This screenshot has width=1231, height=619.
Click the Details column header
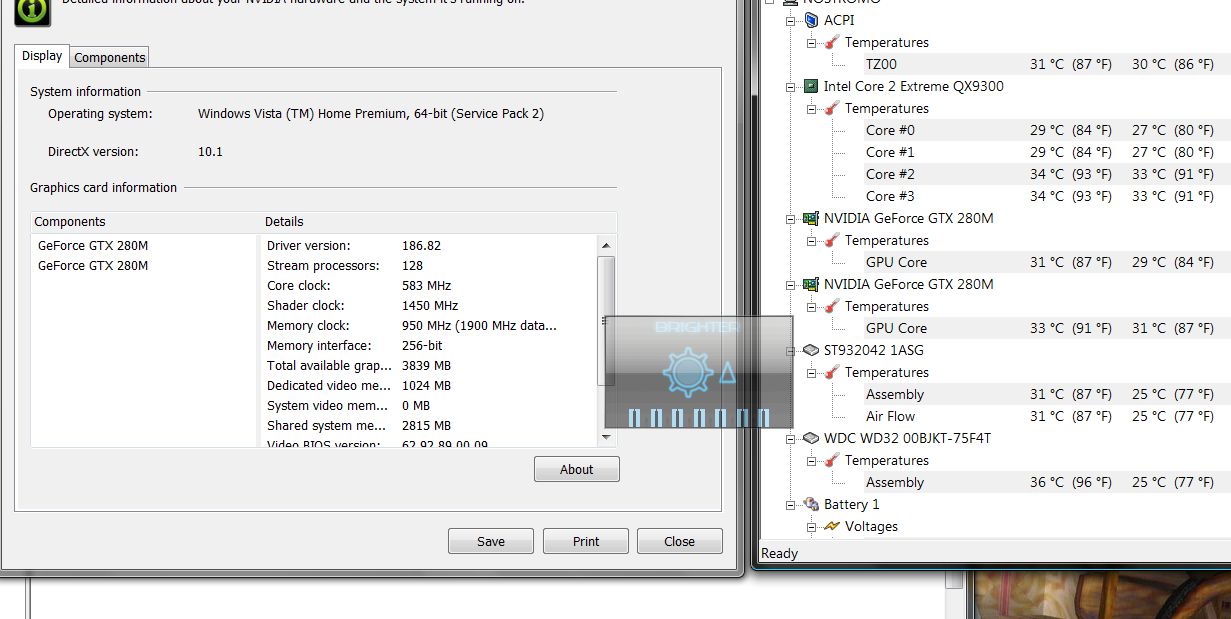pos(439,222)
